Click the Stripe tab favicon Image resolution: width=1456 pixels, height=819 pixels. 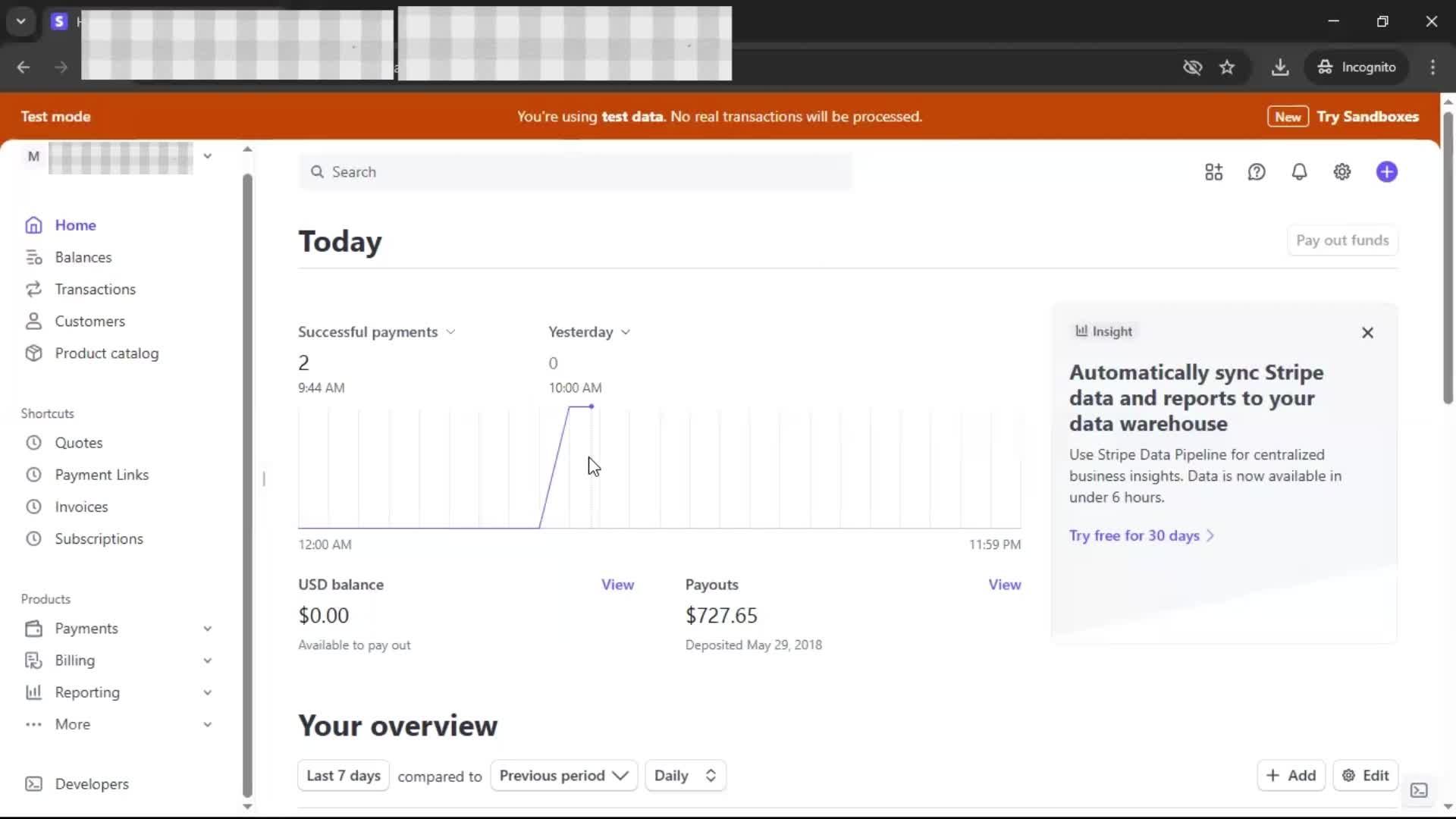pyautogui.click(x=59, y=22)
